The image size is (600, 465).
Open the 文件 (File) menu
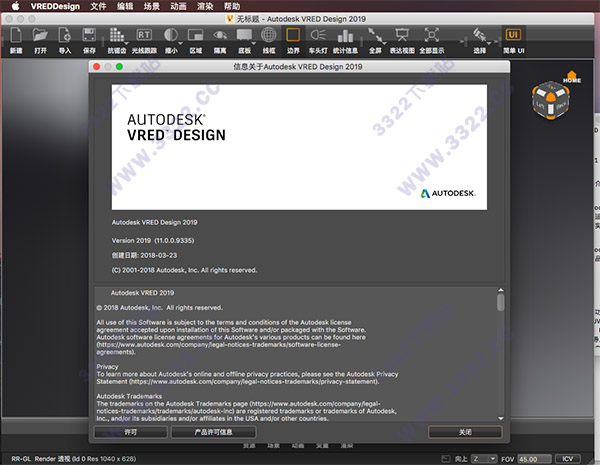[x=99, y=6]
